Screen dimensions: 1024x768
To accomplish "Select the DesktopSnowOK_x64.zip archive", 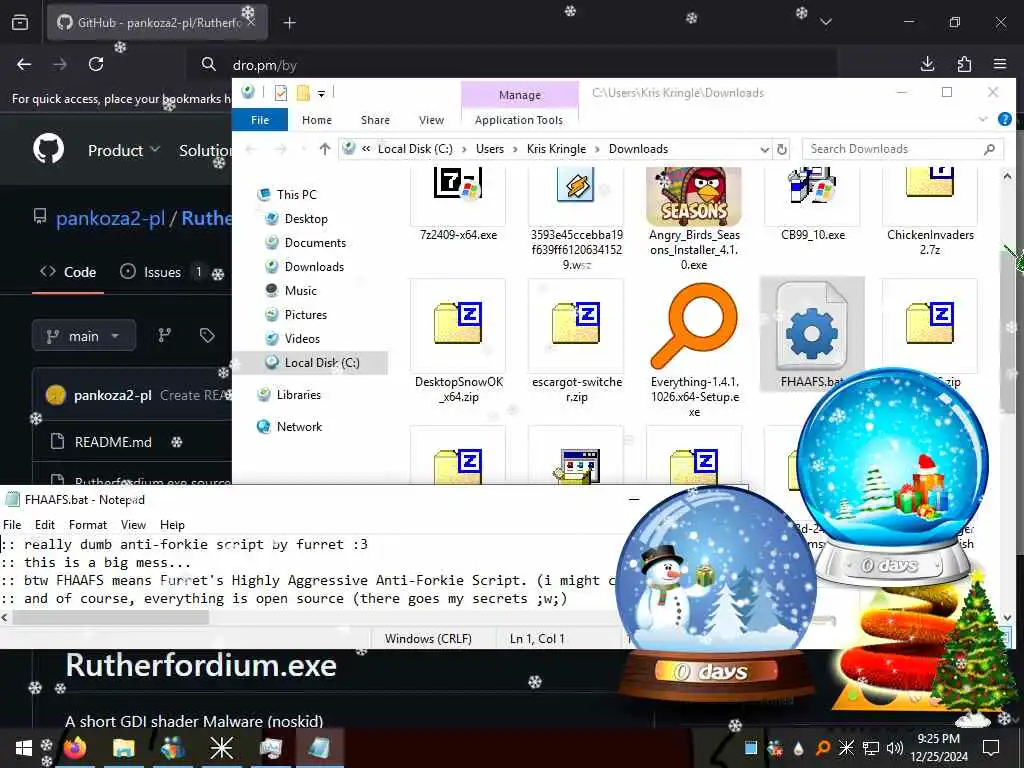I will coord(458,323).
